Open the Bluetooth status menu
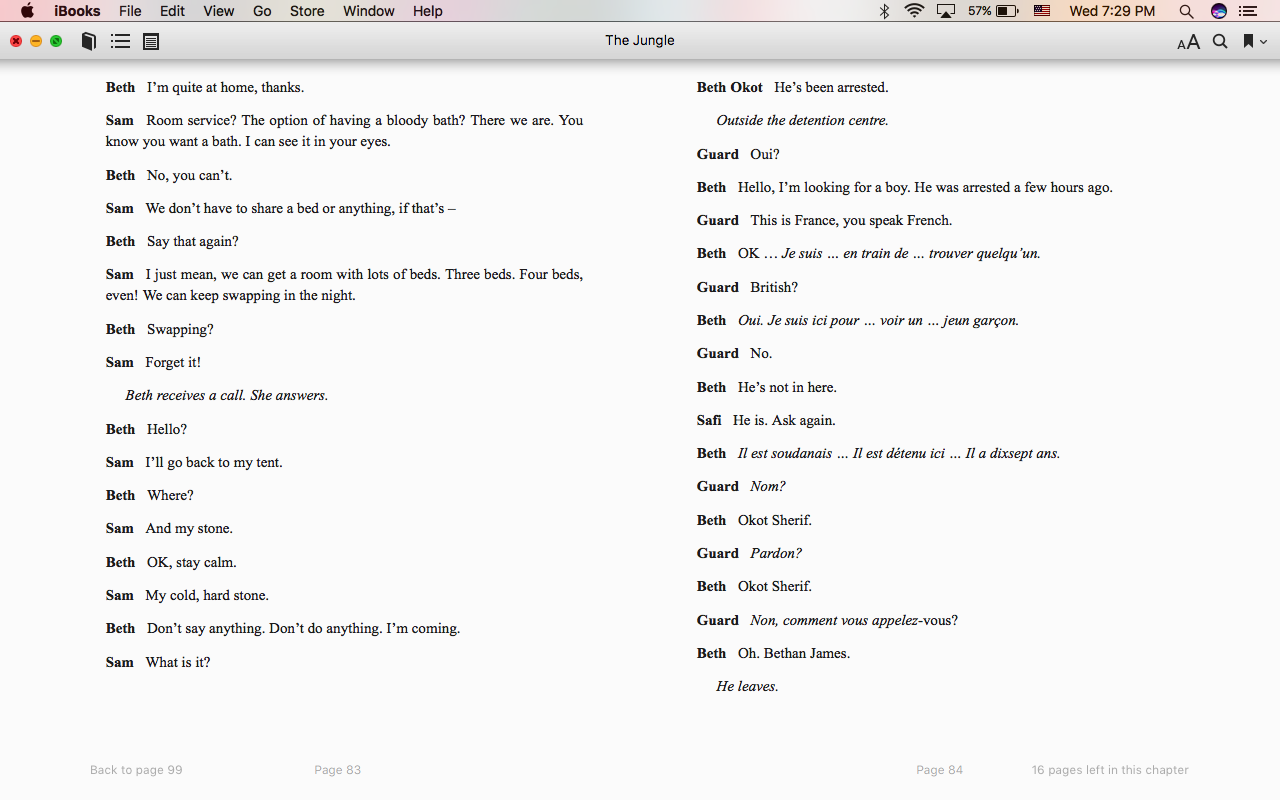 point(884,11)
